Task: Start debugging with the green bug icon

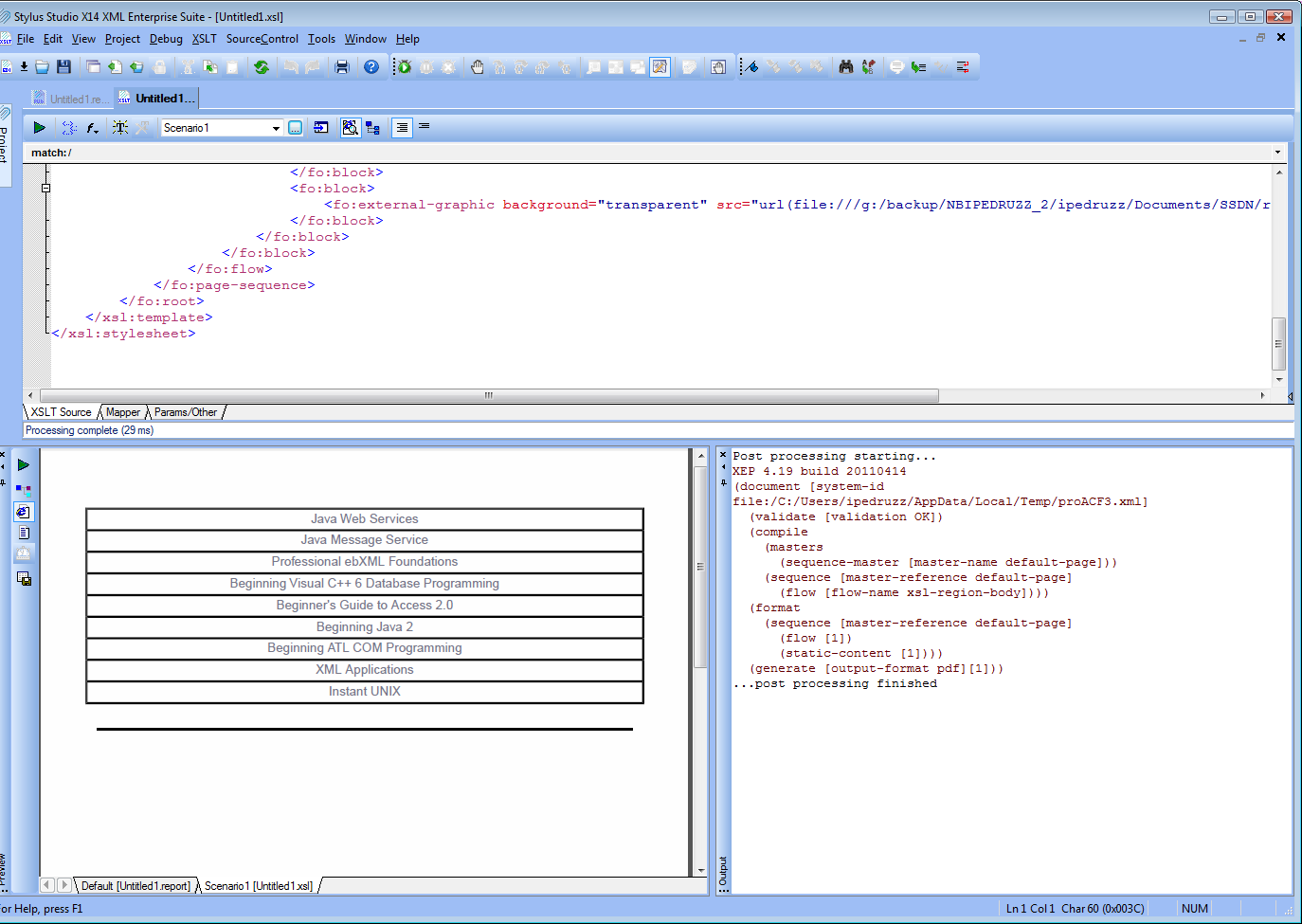Action: coord(405,66)
